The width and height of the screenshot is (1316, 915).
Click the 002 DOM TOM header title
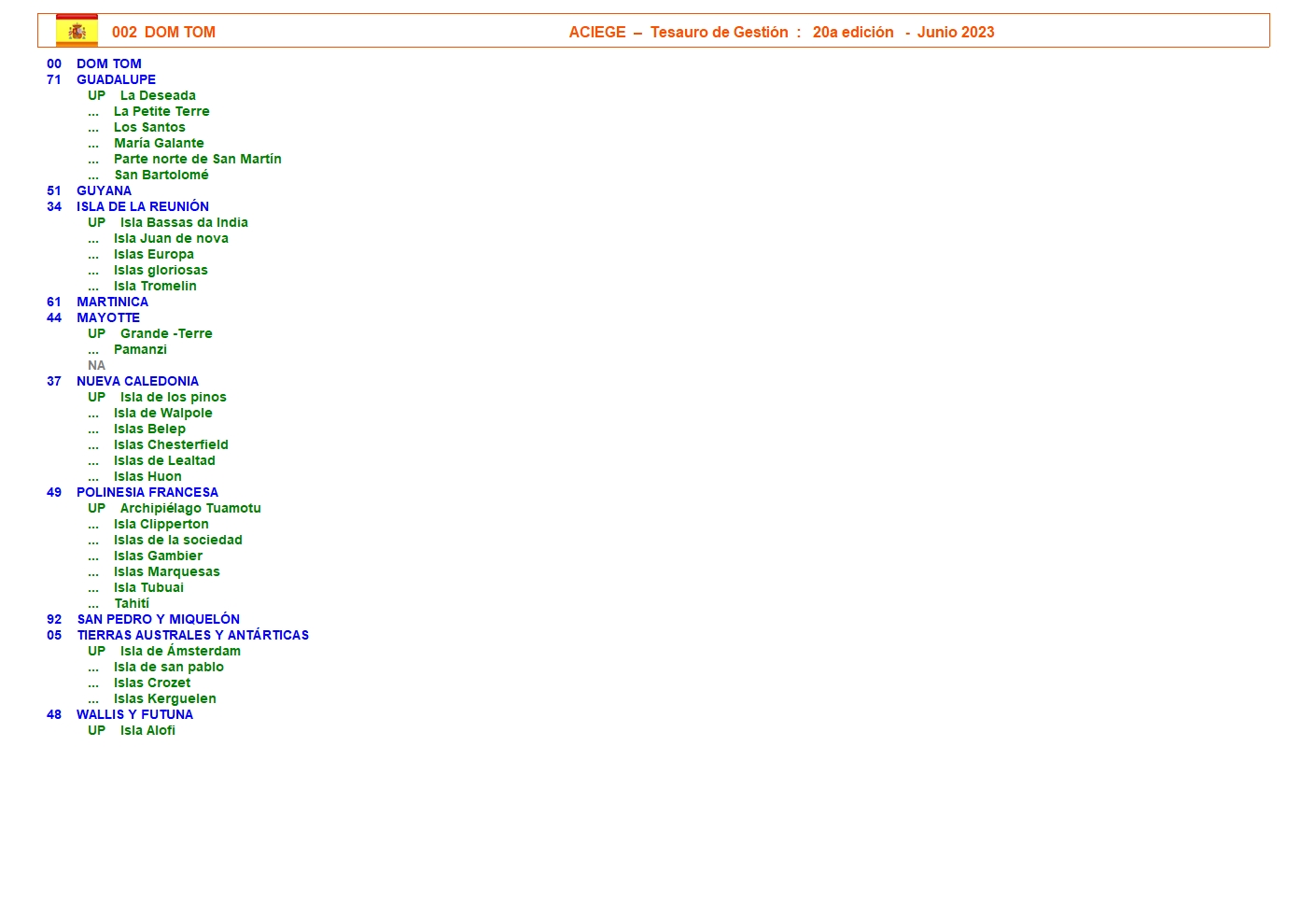[x=163, y=32]
